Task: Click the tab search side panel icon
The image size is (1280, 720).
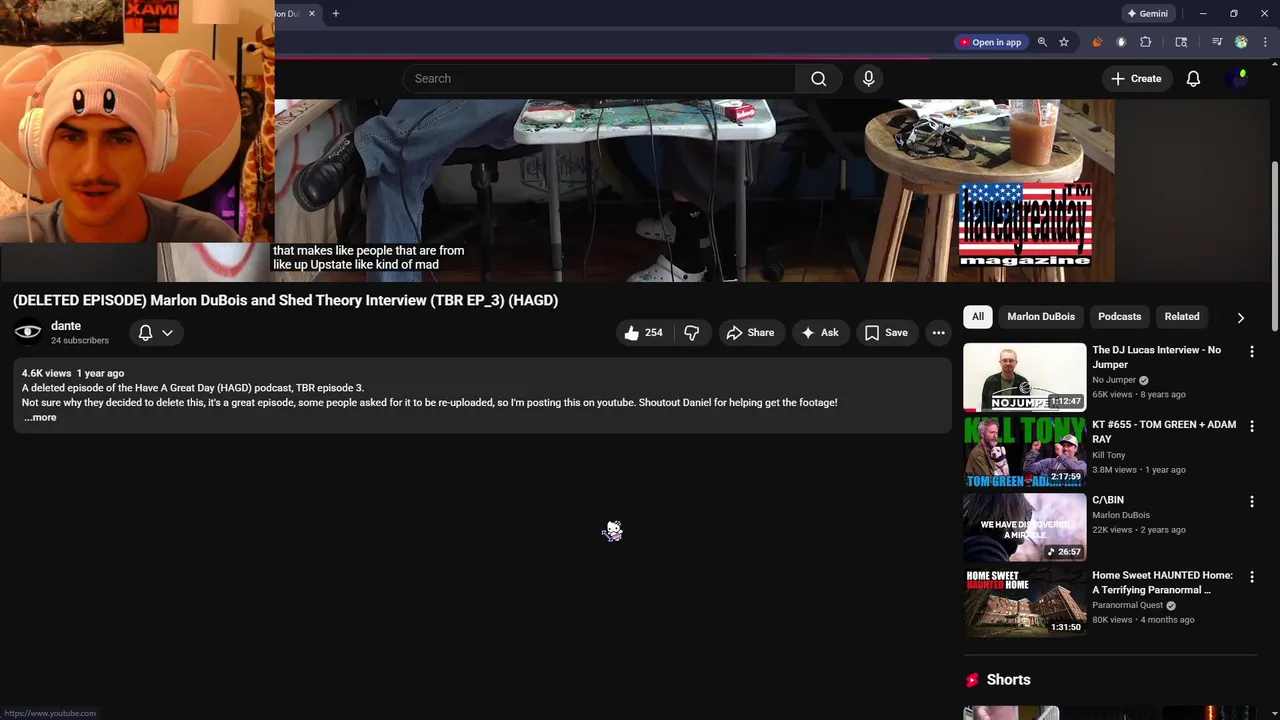Action: [1181, 42]
